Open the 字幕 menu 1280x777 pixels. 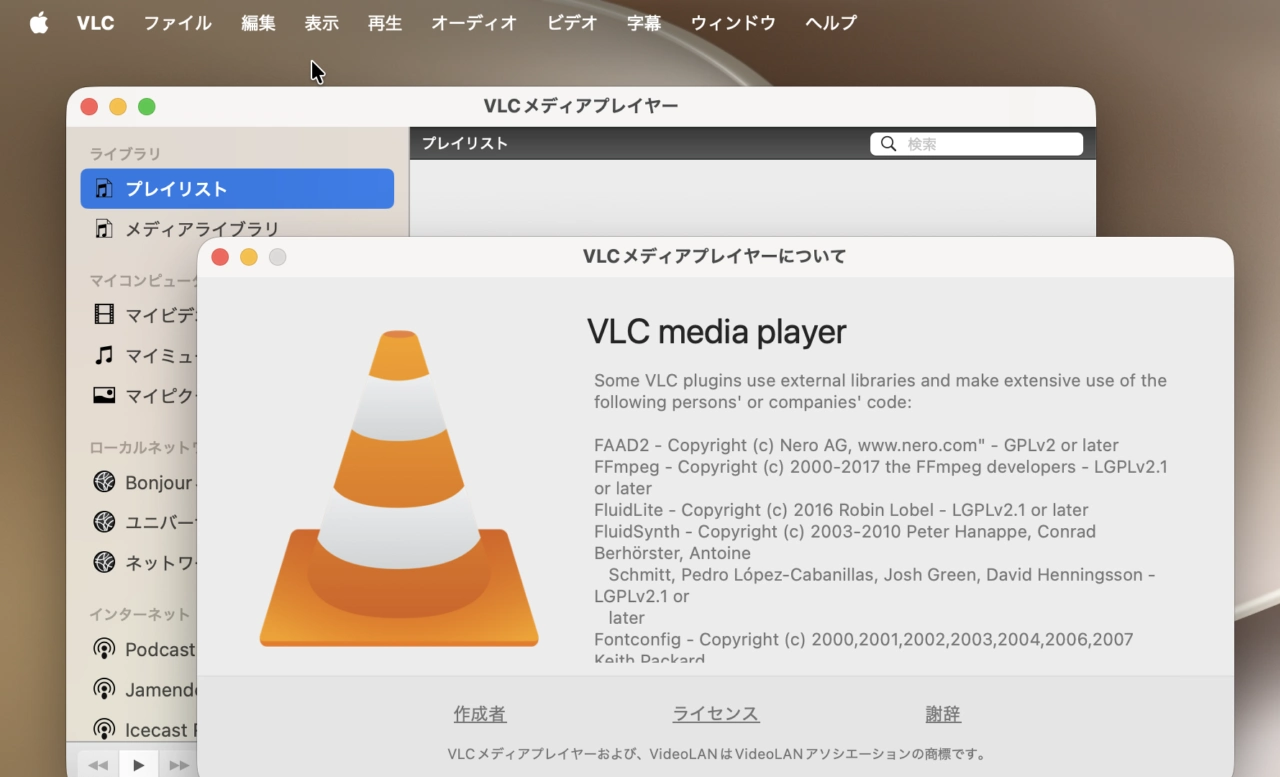click(x=644, y=23)
